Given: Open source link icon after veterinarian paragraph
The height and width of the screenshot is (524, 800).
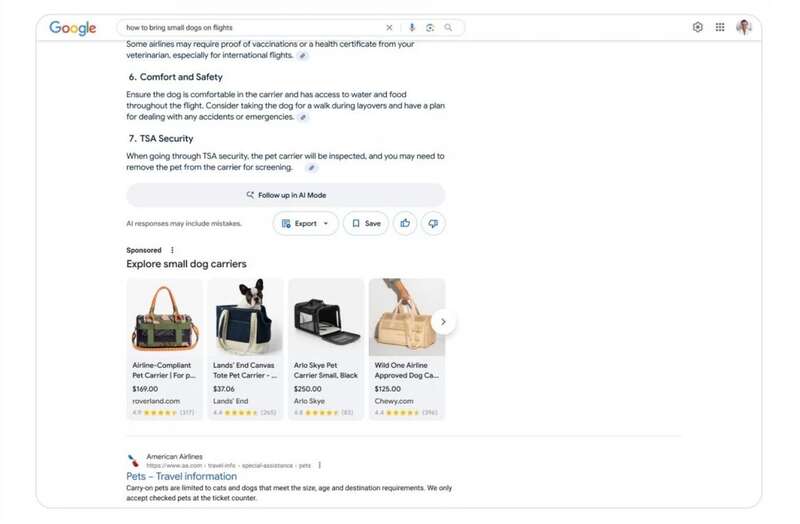Looking at the screenshot, I should tap(303, 56).
